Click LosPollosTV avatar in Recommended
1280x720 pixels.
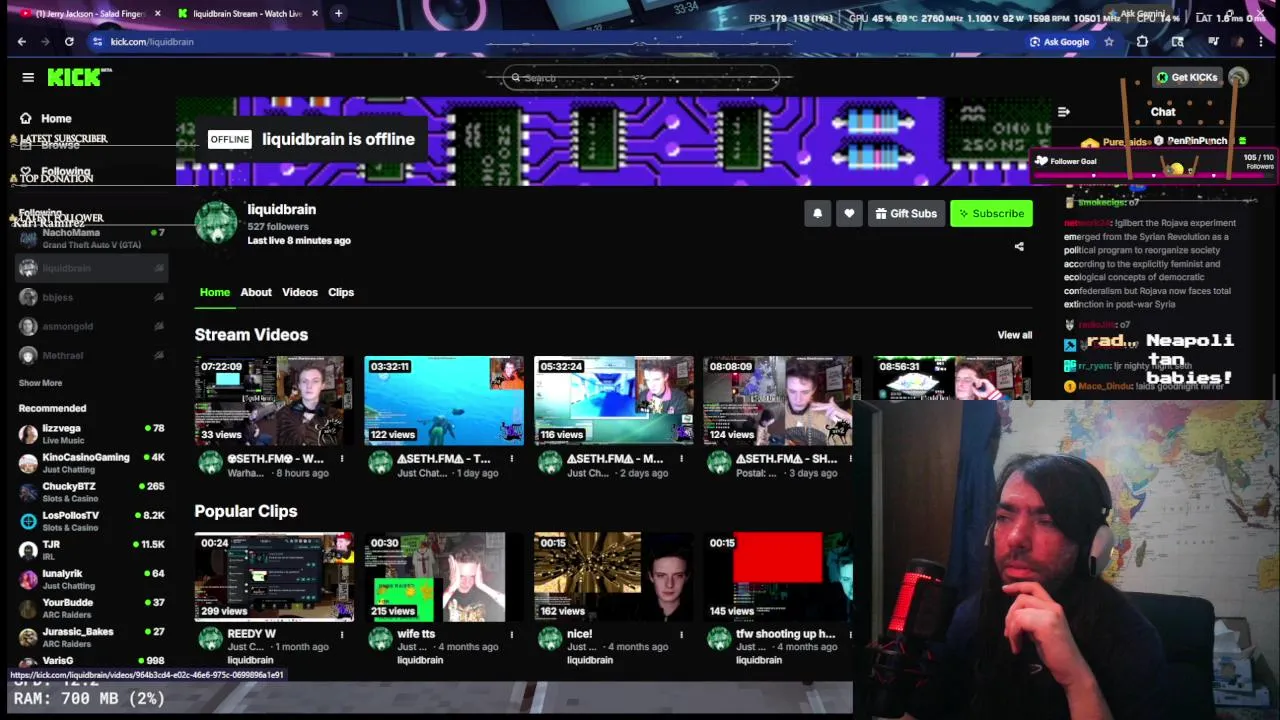(x=28, y=521)
